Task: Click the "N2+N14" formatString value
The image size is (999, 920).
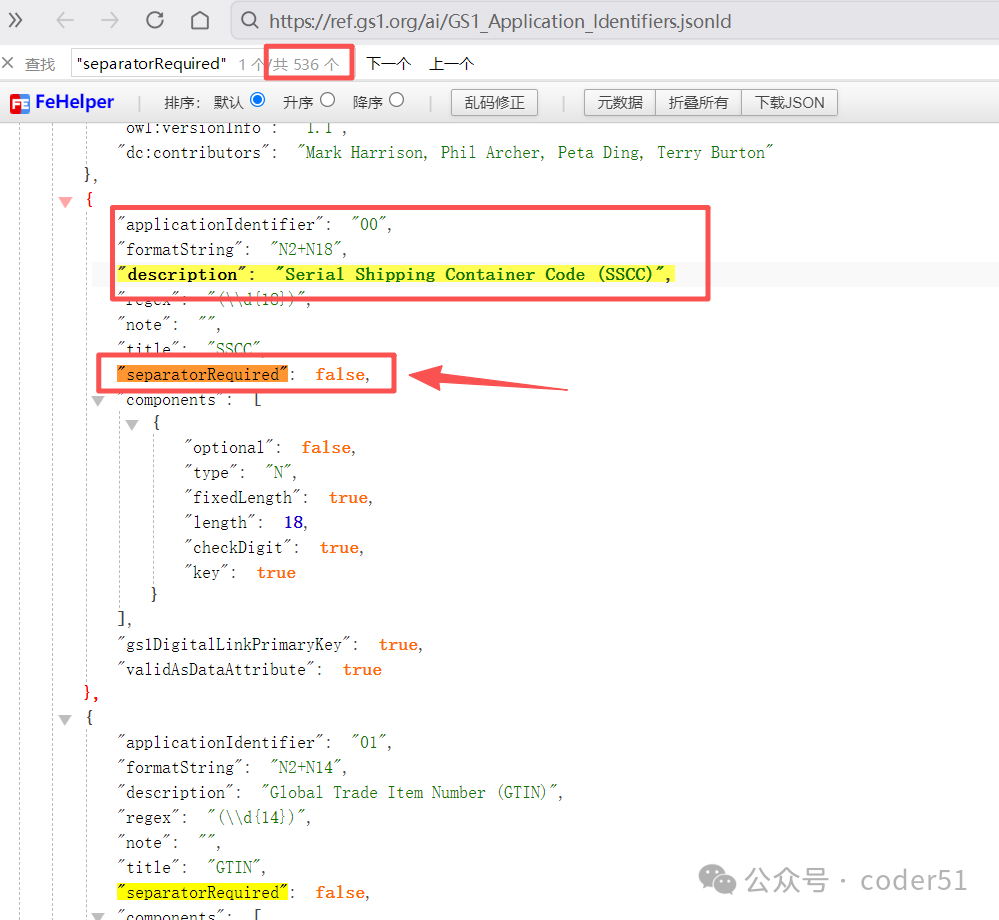Action: coord(305,767)
